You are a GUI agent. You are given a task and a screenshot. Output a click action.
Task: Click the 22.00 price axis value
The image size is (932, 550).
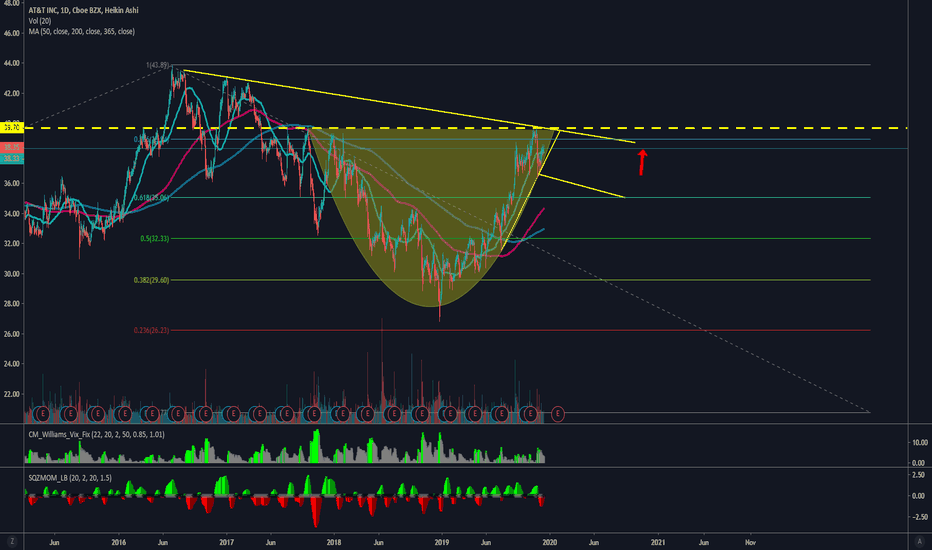(x=11, y=394)
